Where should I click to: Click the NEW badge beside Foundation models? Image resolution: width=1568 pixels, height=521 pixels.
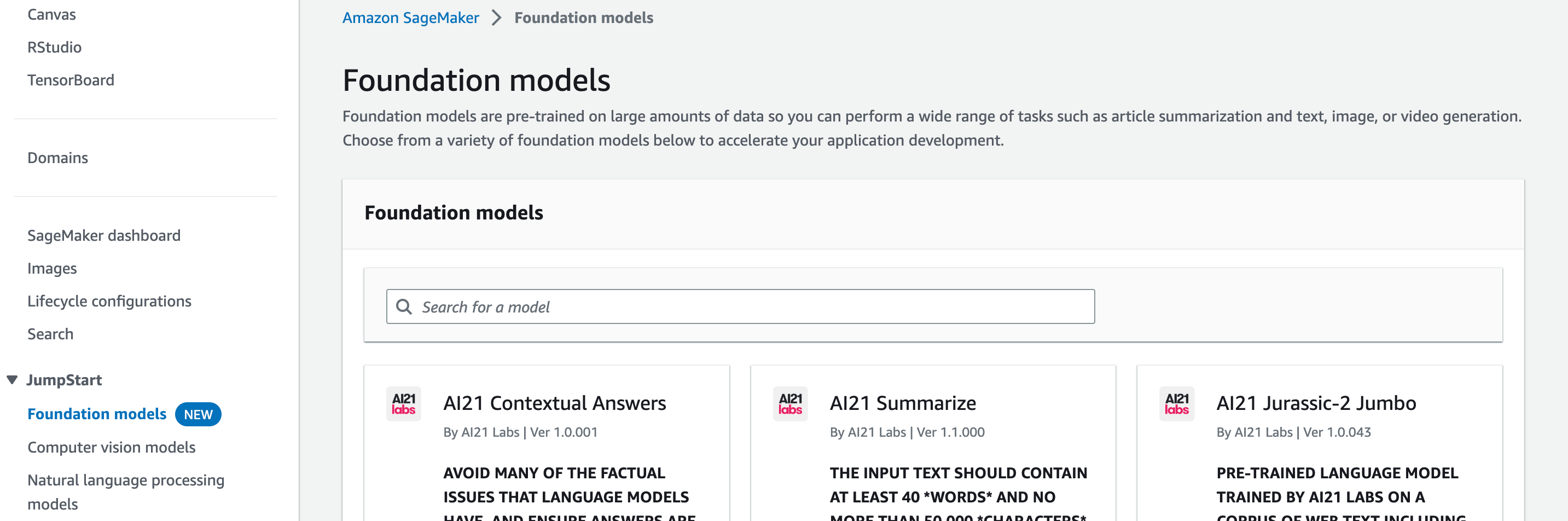point(198,414)
